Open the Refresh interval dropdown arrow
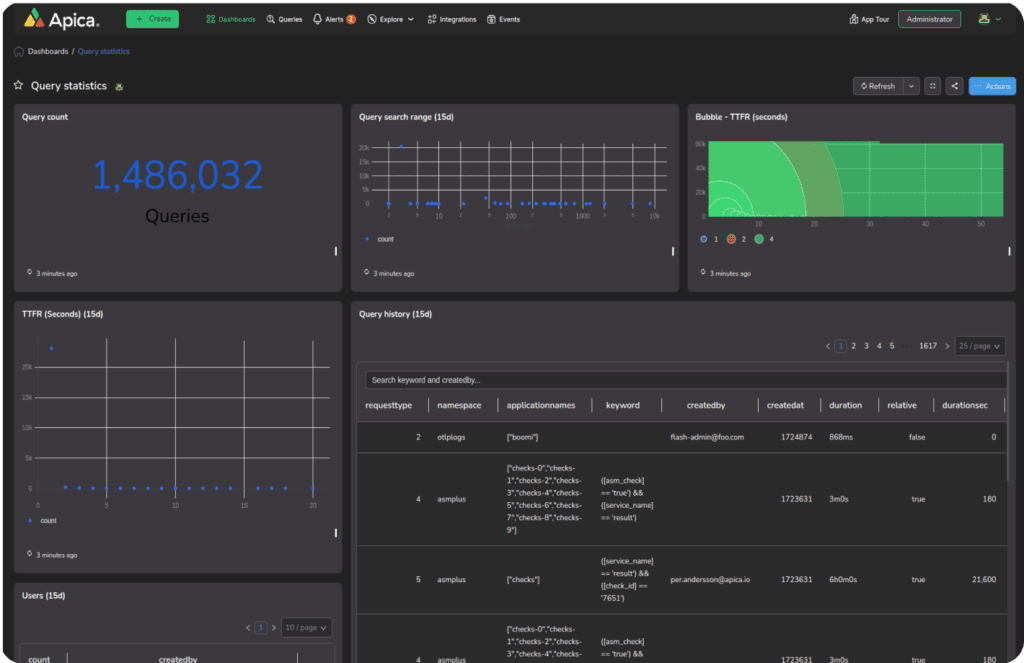Image resolution: width=1024 pixels, height=663 pixels. coord(911,86)
